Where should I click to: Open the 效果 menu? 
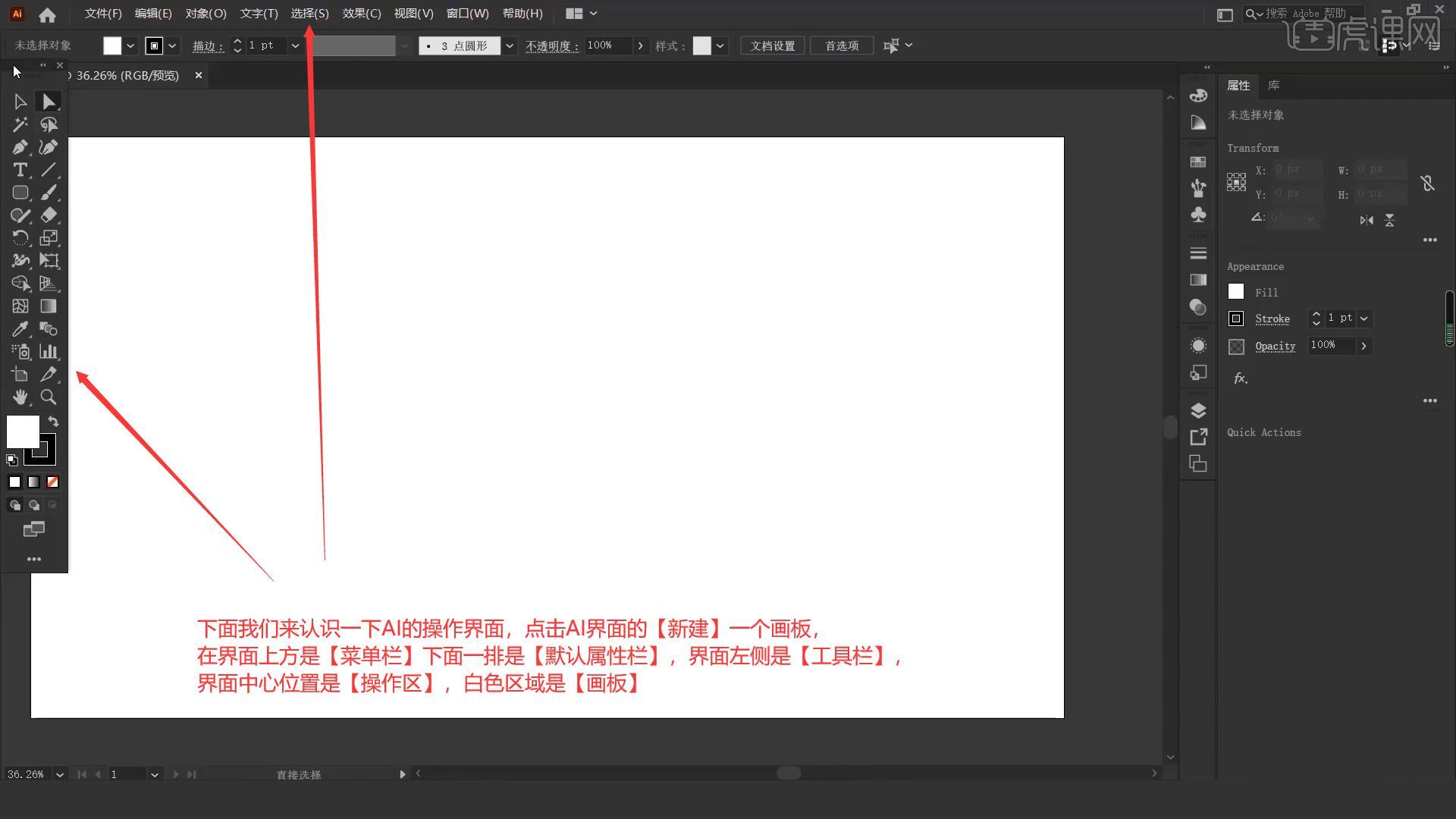click(x=361, y=13)
